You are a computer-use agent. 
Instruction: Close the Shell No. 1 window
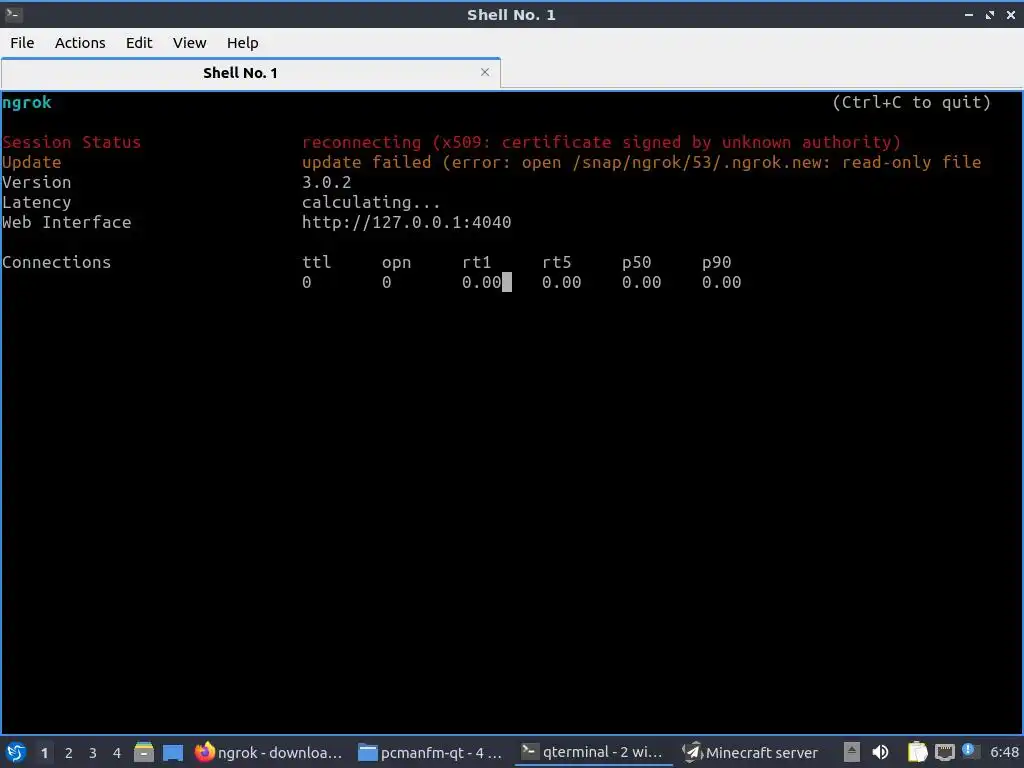pyautogui.click(x=1010, y=14)
